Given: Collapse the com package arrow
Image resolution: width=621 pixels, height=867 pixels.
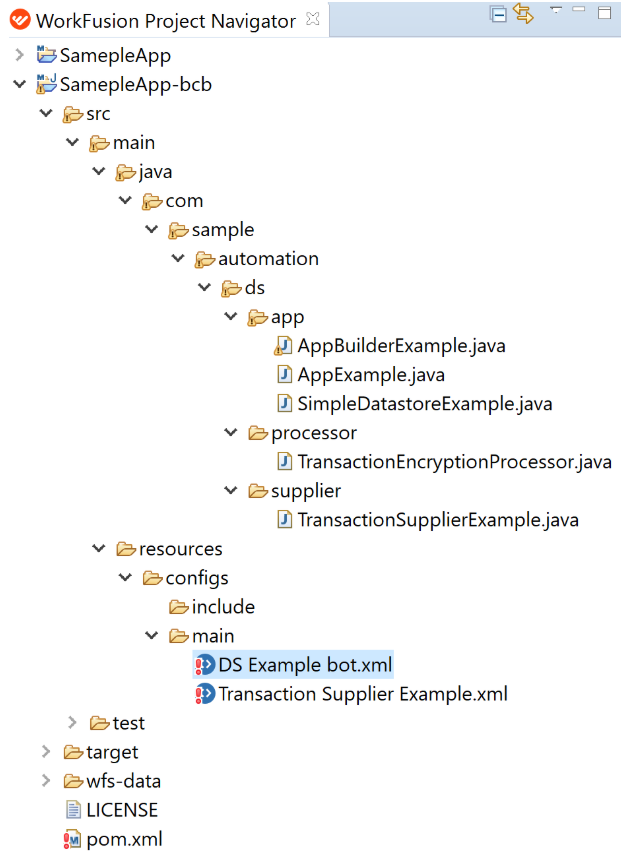Looking at the screenshot, I should click(x=126, y=200).
